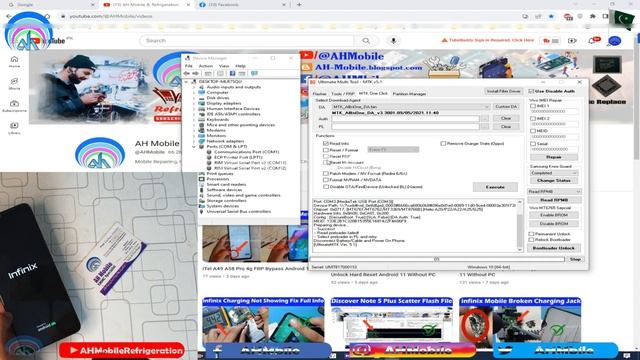Click the Auth file input field
This screenshot has height=360, width=640.
pos(405,118)
